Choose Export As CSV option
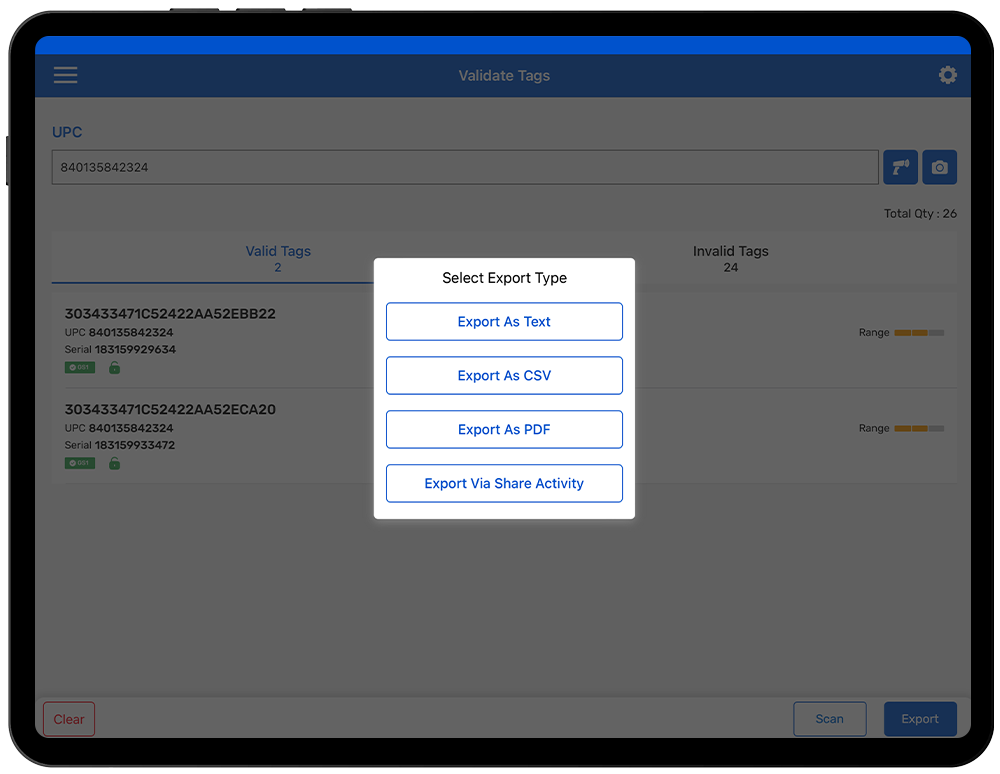1000x774 pixels. (x=504, y=376)
